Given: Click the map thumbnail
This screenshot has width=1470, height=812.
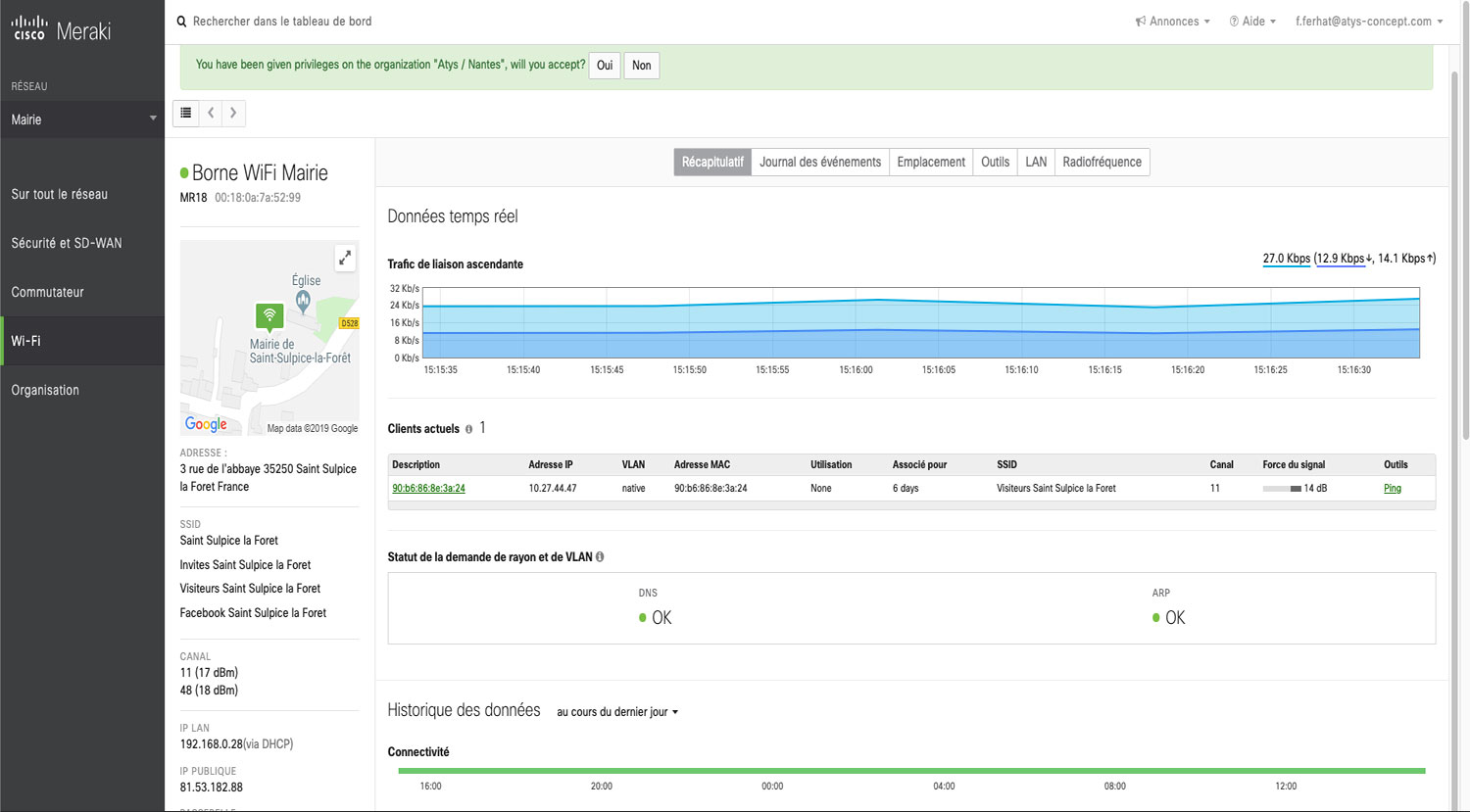Looking at the screenshot, I should click(269, 338).
